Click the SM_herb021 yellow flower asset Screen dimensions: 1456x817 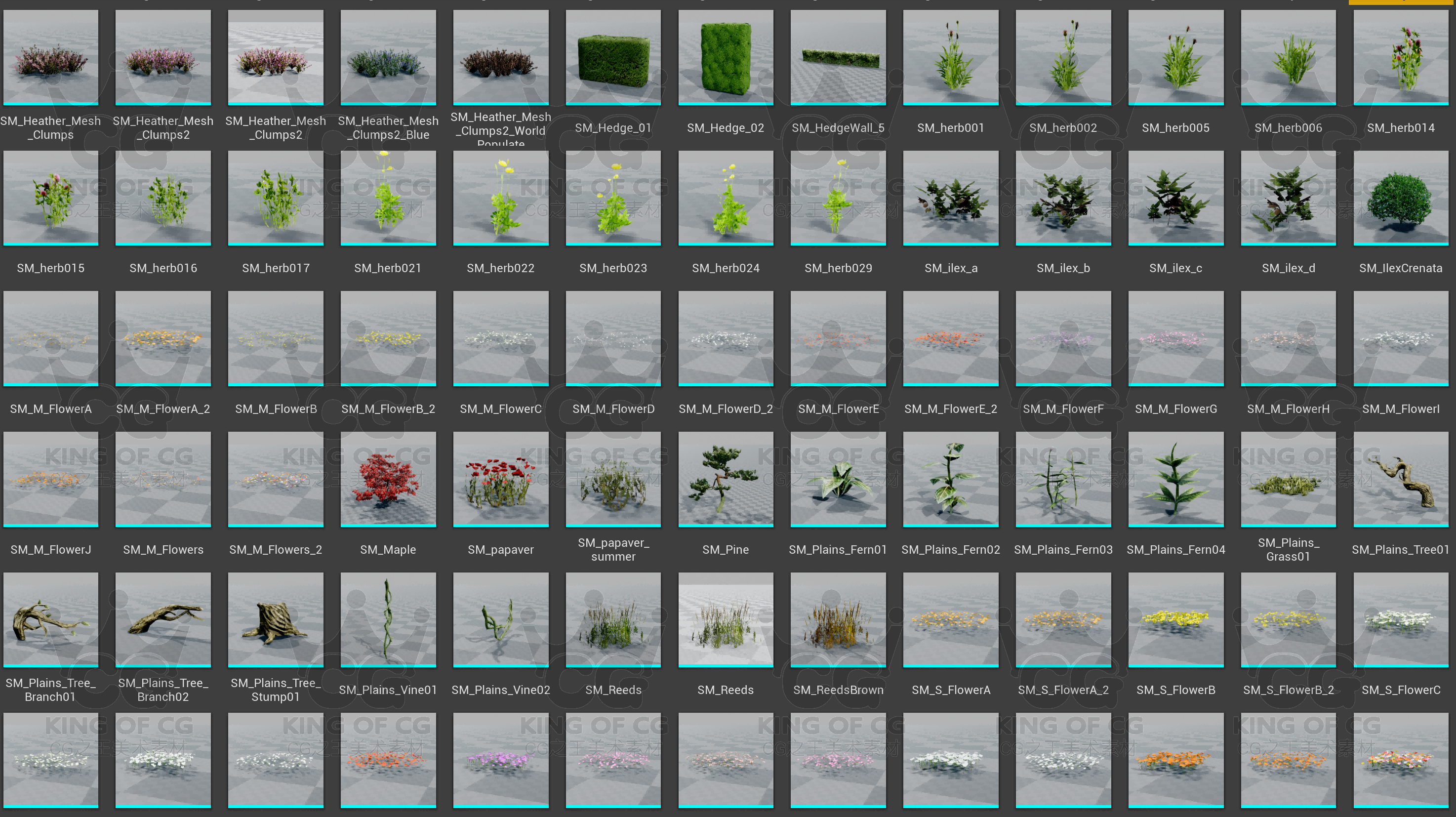(388, 197)
